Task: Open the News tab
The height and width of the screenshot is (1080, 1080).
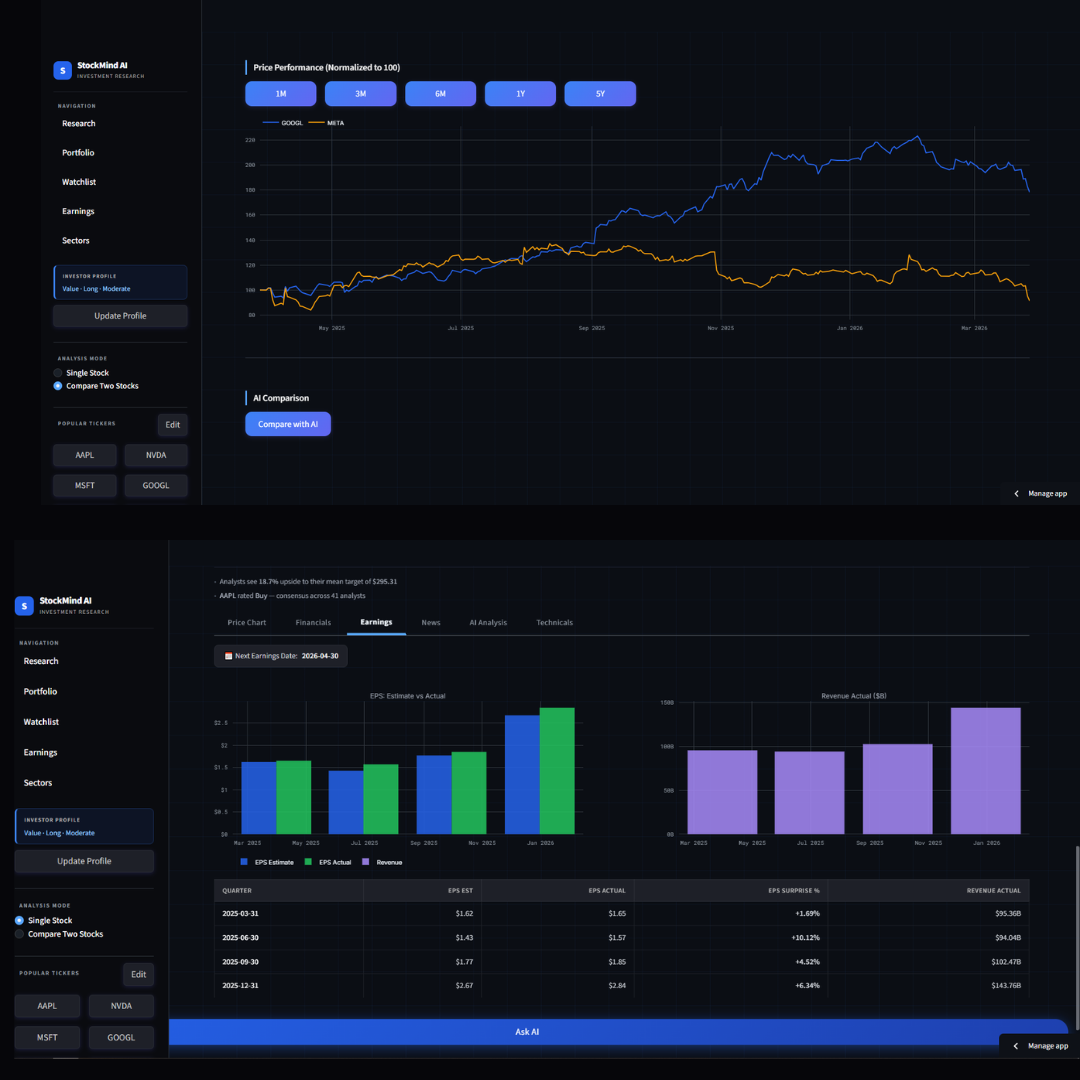Action: [430, 622]
